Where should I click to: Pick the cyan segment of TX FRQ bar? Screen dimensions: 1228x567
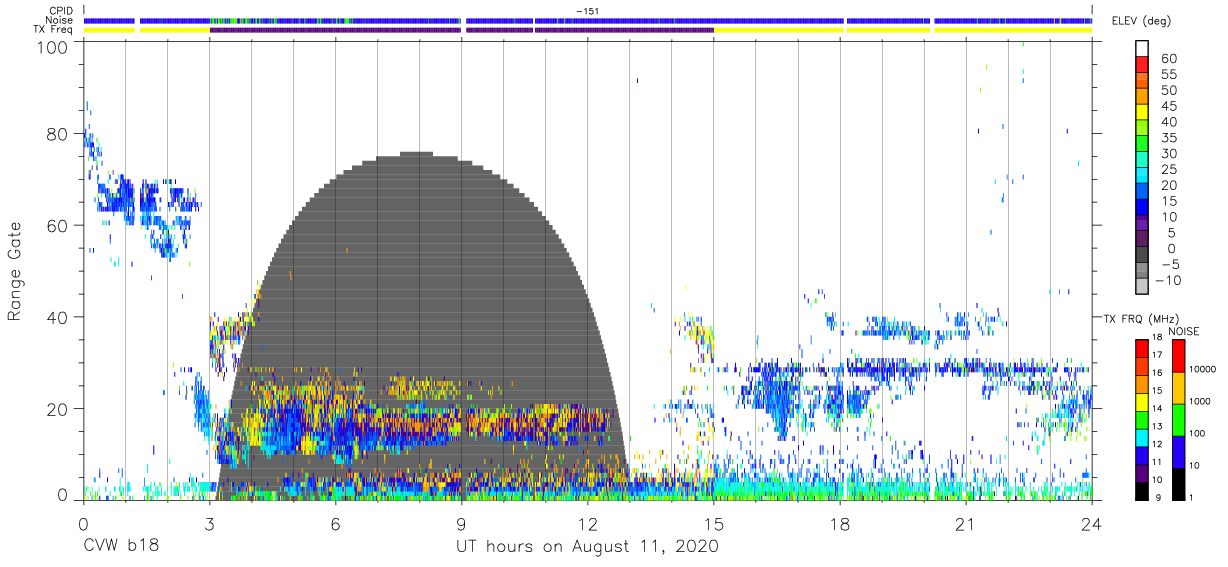coord(1142,437)
